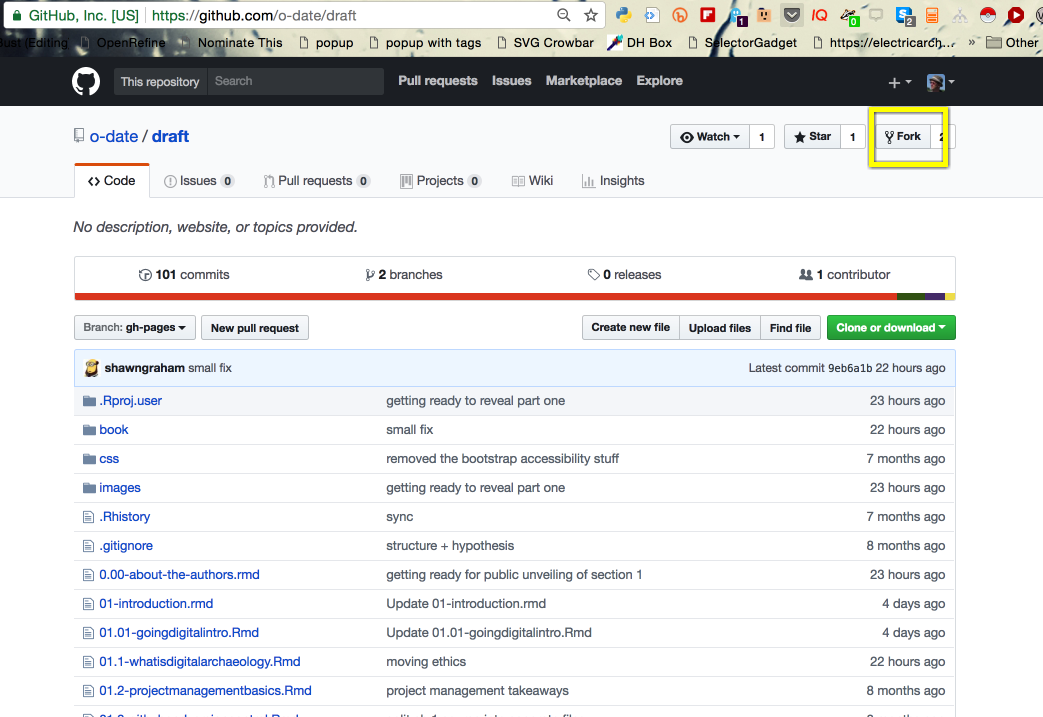Open the images folder

[120, 488]
